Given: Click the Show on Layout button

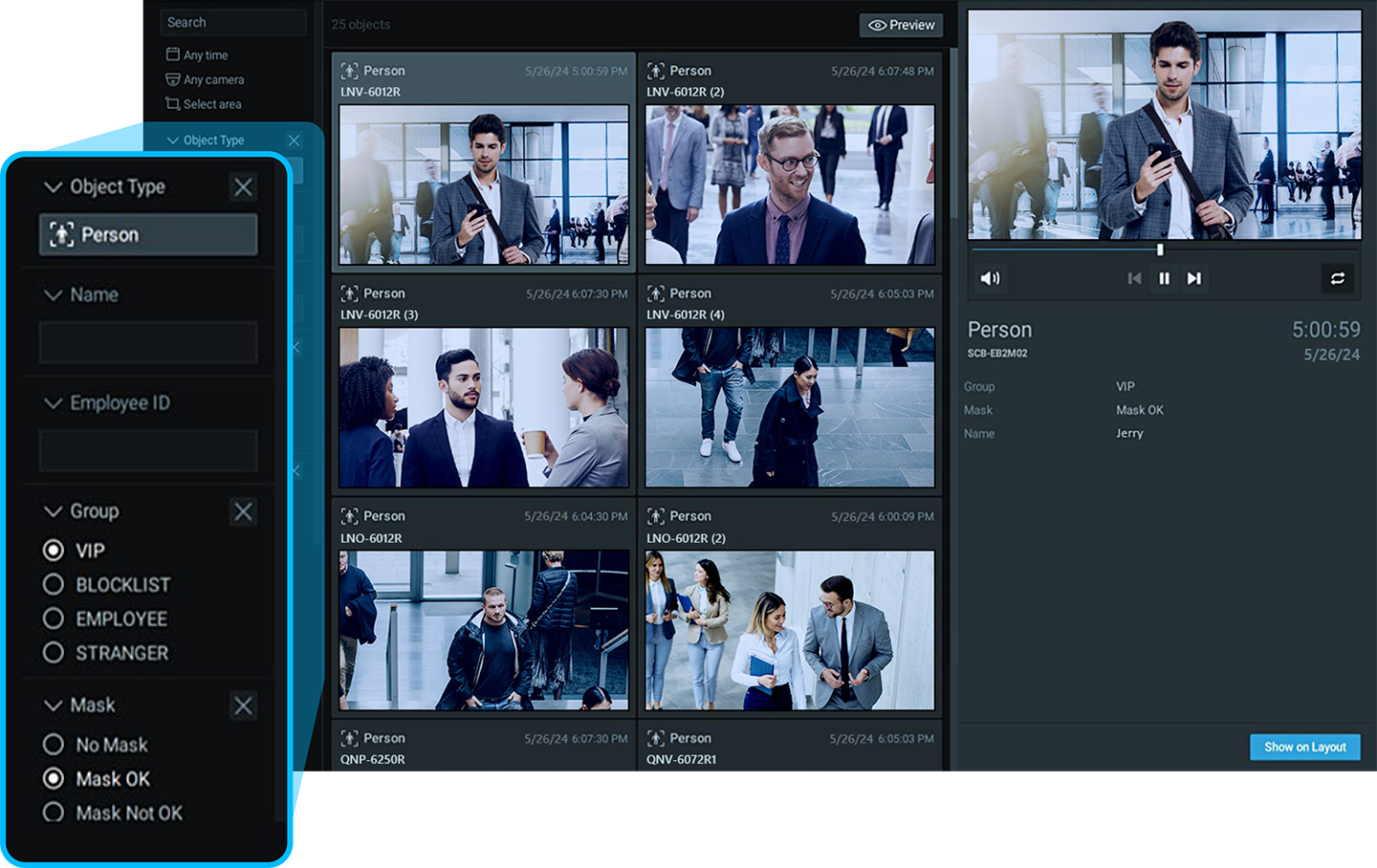Looking at the screenshot, I should pyautogui.click(x=1304, y=747).
